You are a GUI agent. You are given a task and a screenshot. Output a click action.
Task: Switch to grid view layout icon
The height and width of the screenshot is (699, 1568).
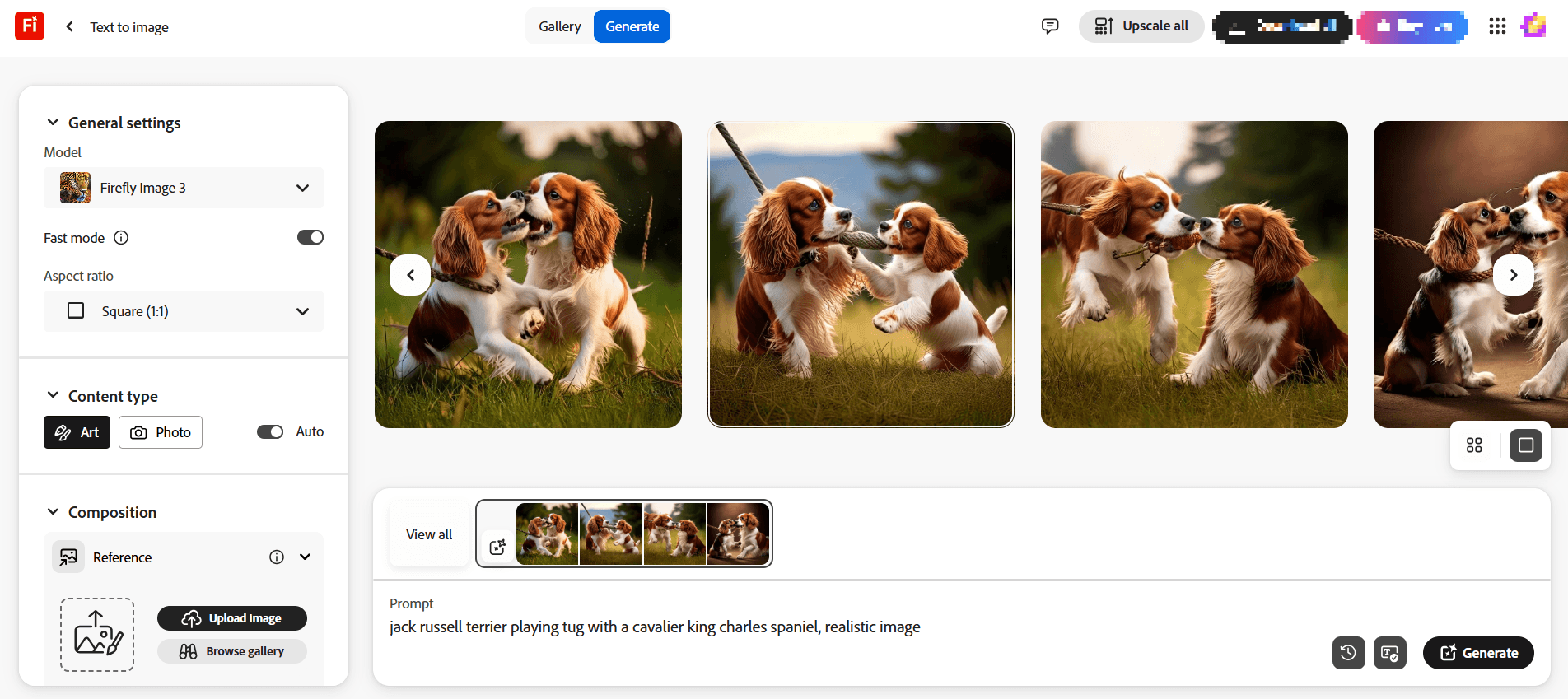coord(1474,445)
